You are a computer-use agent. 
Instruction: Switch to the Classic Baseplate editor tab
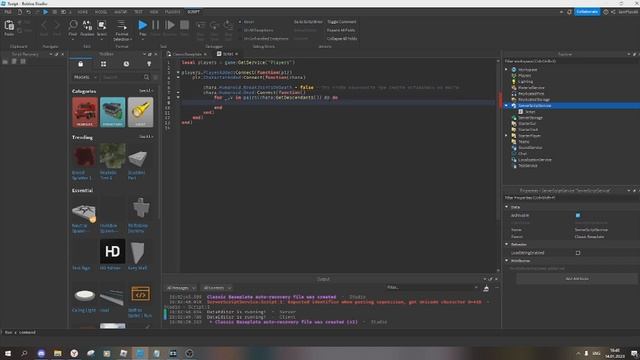point(187,54)
